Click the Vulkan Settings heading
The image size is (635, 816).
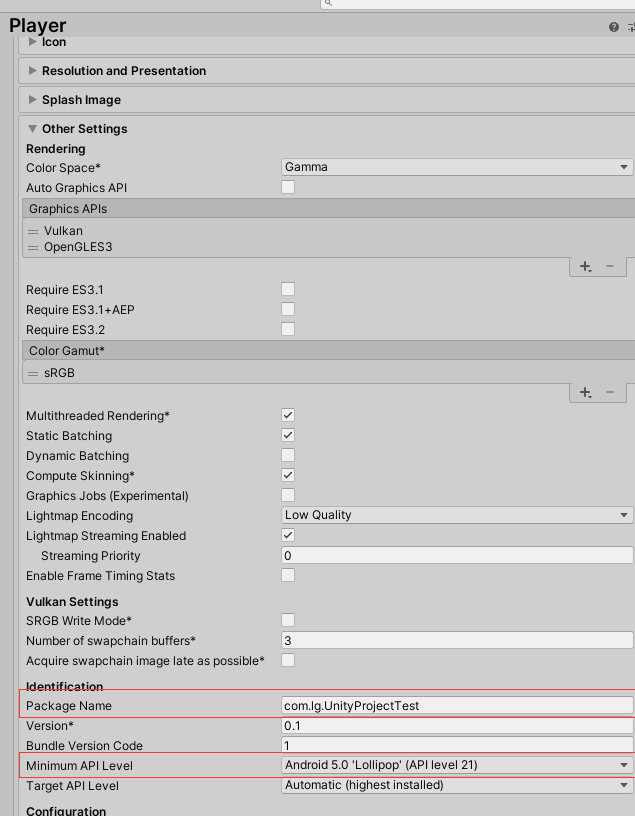click(x=72, y=602)
